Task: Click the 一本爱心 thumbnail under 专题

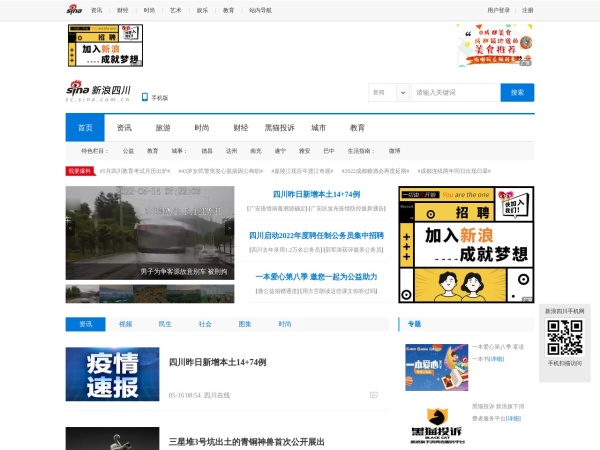Action: (x=437, y=367)
